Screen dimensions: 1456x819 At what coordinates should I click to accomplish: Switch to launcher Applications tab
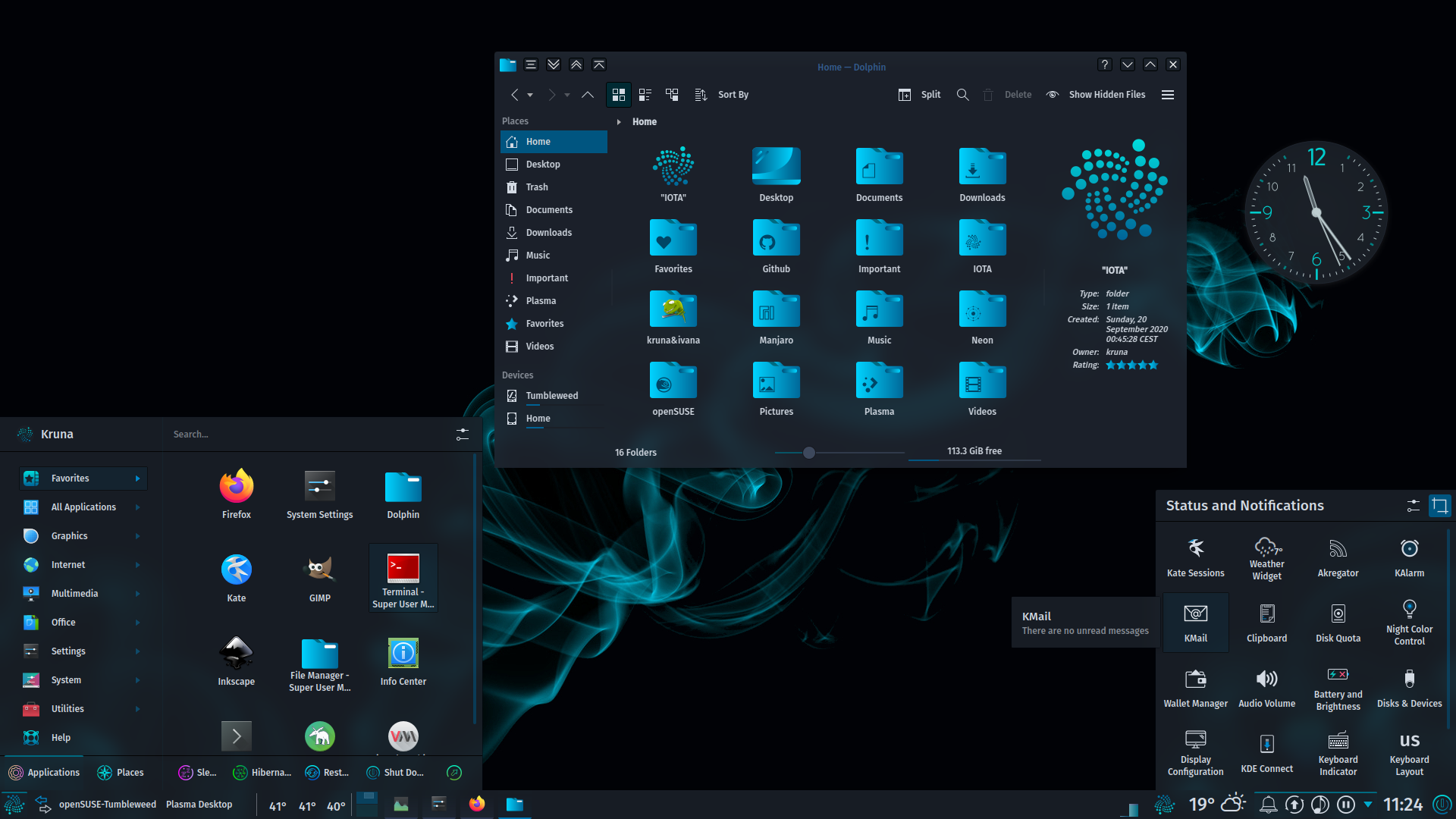point(44,773)
